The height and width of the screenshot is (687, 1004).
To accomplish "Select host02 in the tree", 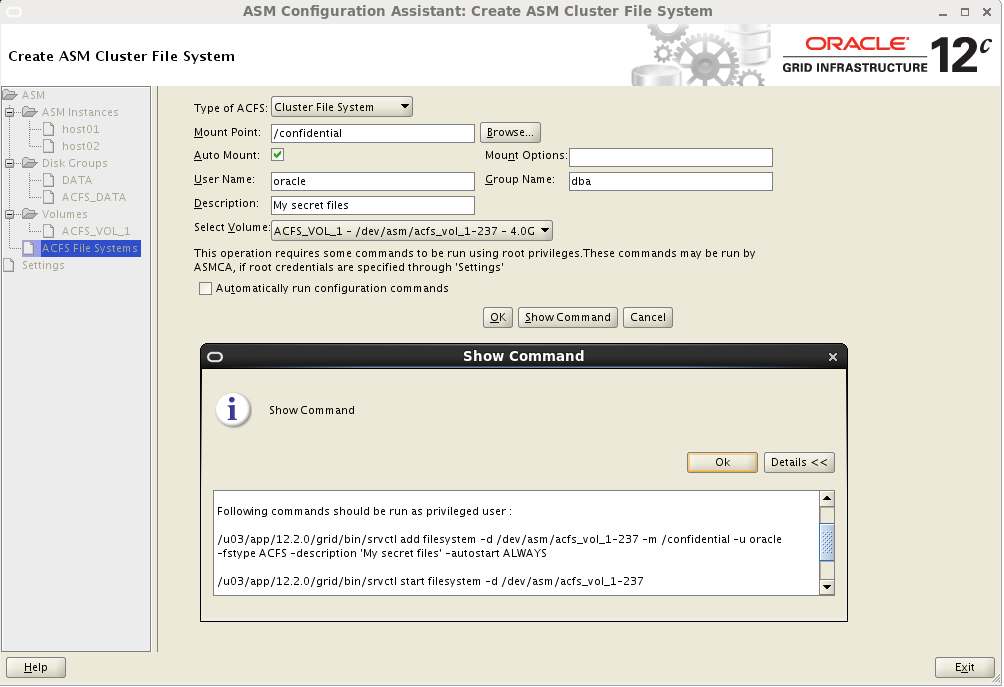I will tap(81, 146).
